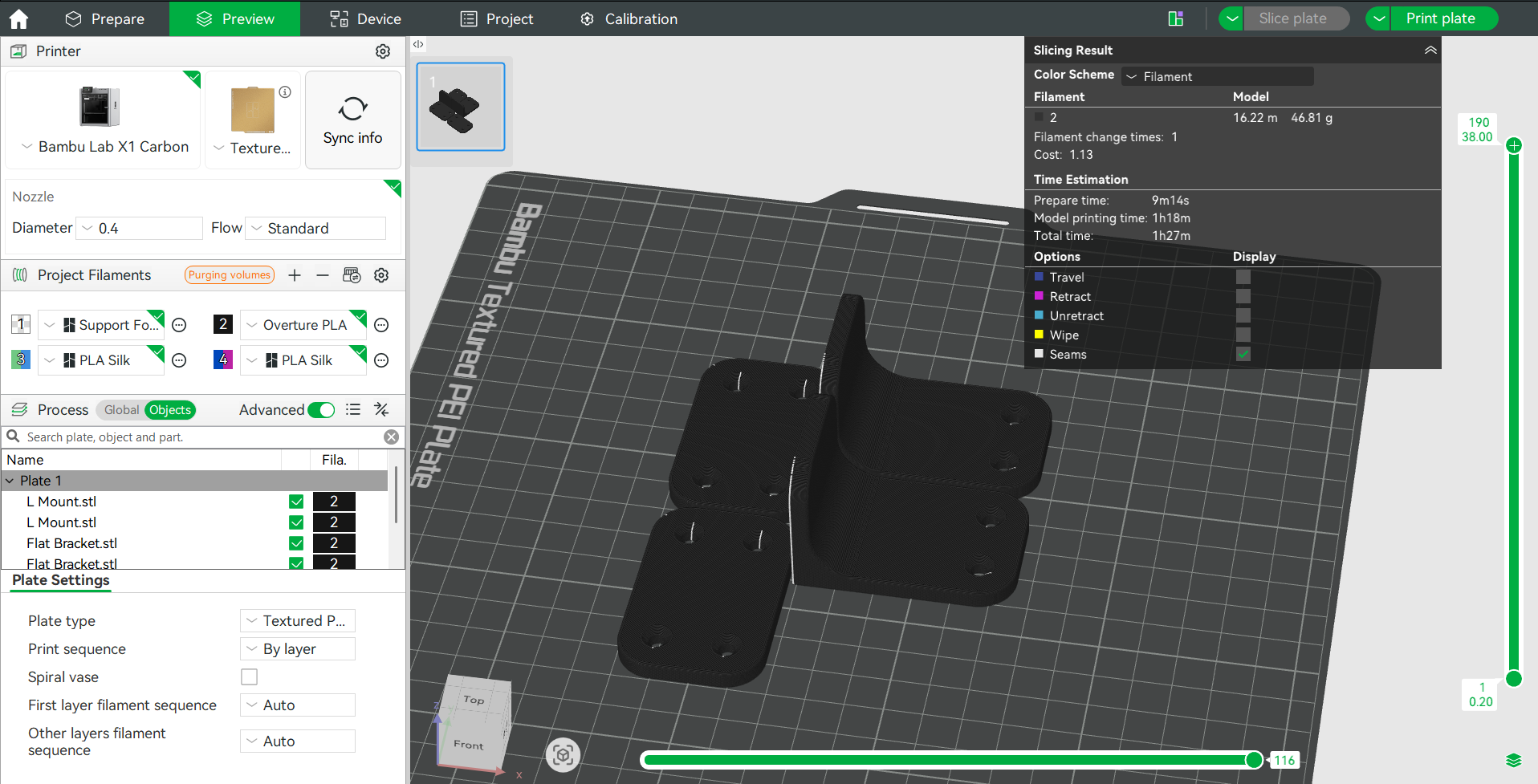This screenshot has height=784, width=1538.
Task: Click the Sync info button
Action: 352,120
